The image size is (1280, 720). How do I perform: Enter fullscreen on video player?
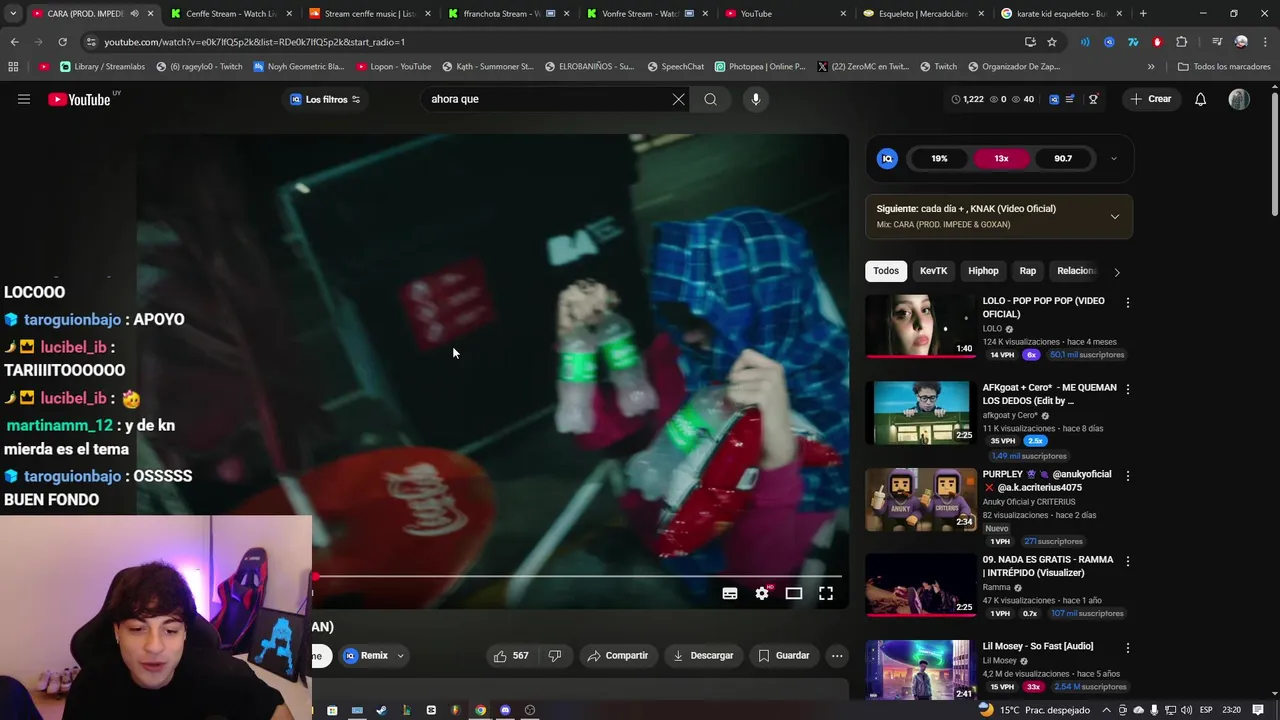coord(826,593)
